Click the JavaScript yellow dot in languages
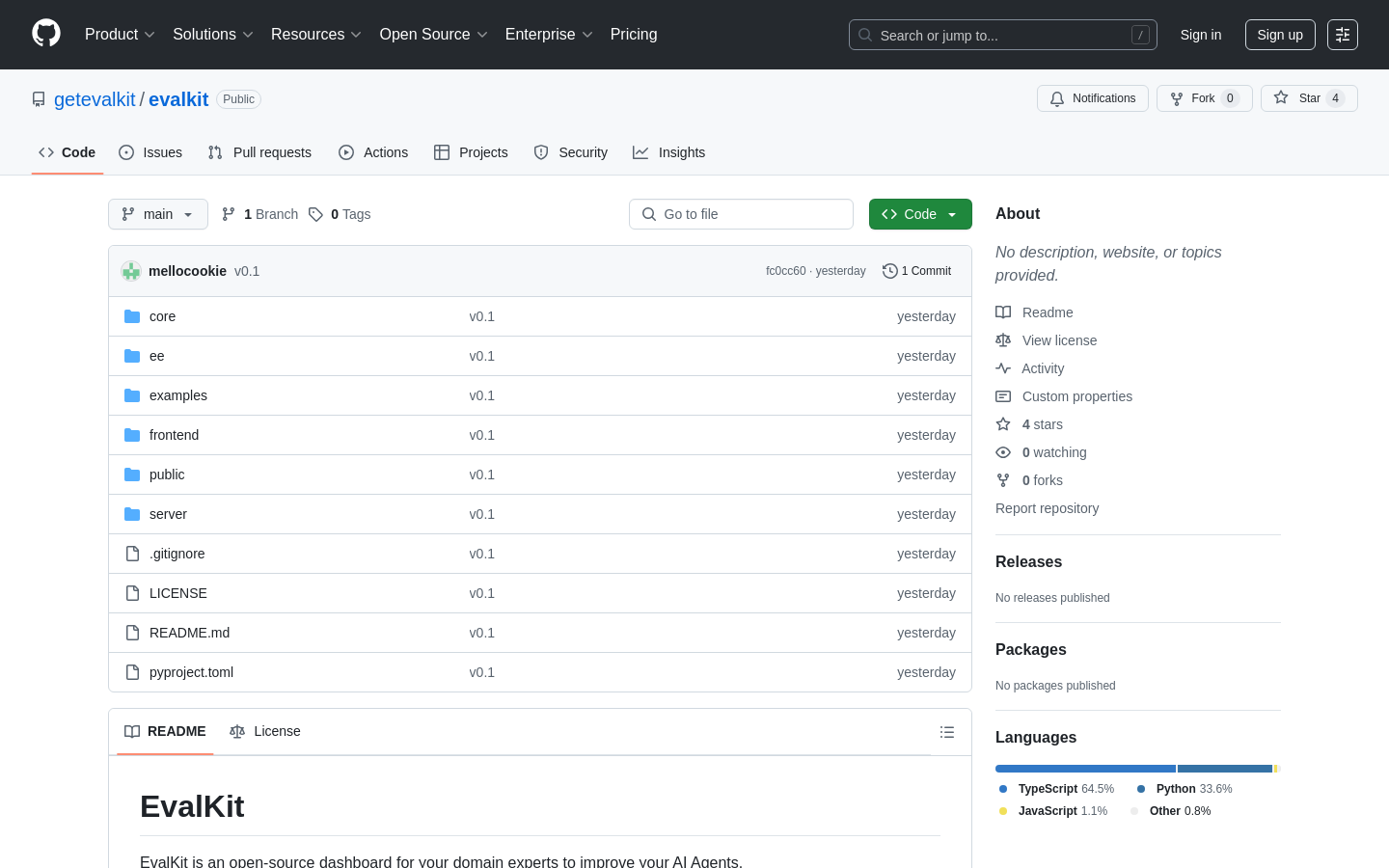The image size is (1389, 868). coord(1003,811)
